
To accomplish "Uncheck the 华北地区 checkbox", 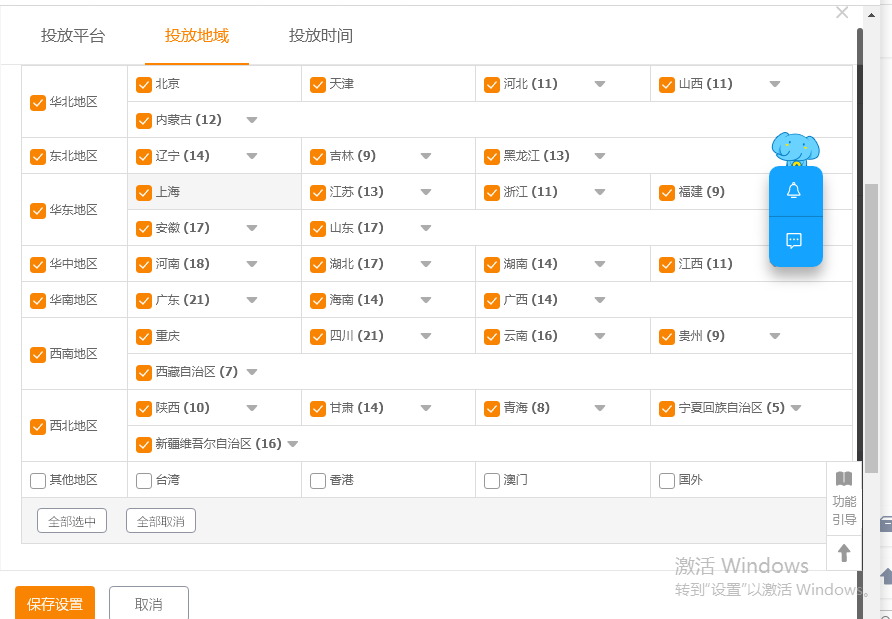I will (38, 102).
